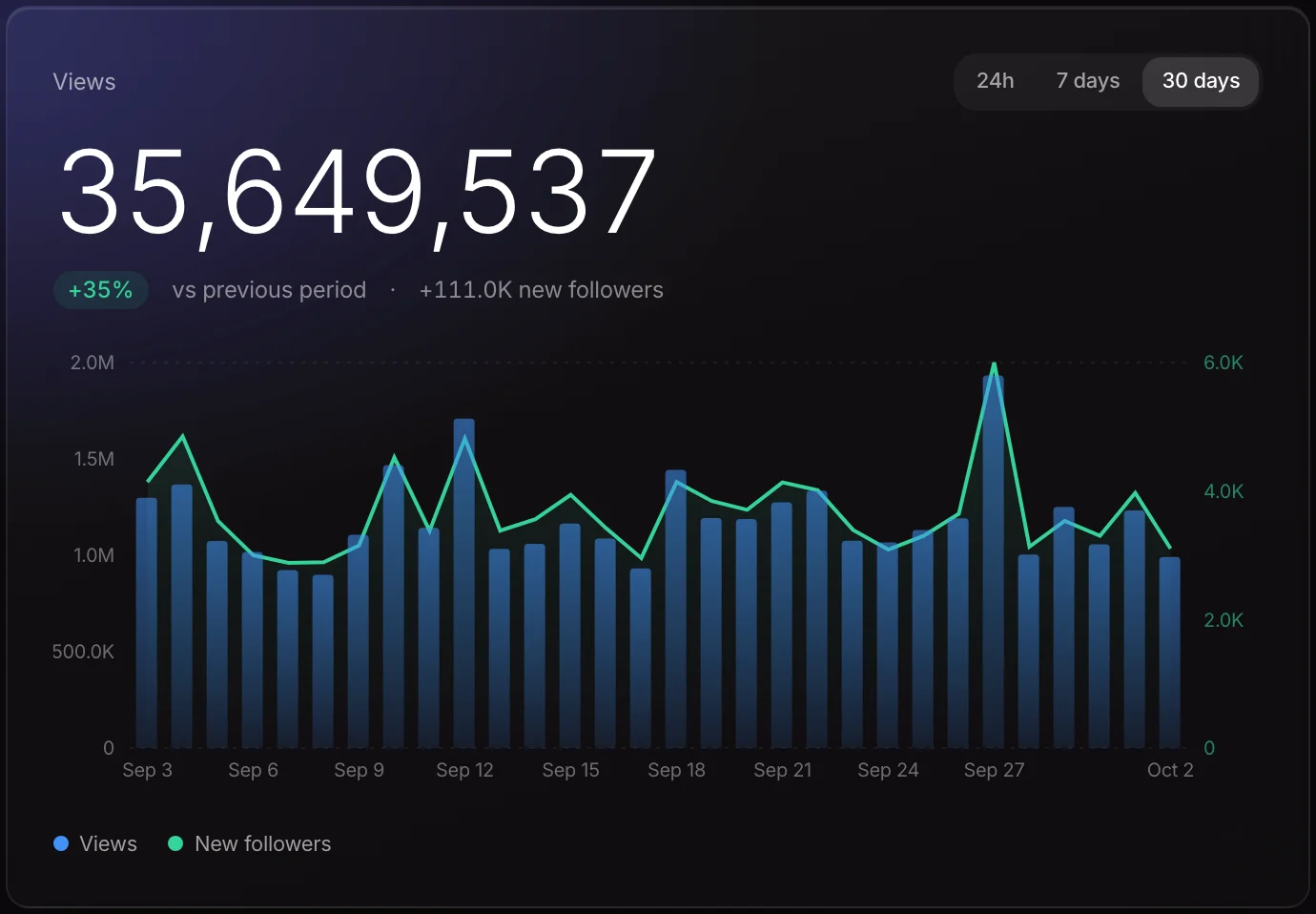Click the "500.0K" left axis label
The width and height of the screenshot is (1316, 914).
pos(83,652)
